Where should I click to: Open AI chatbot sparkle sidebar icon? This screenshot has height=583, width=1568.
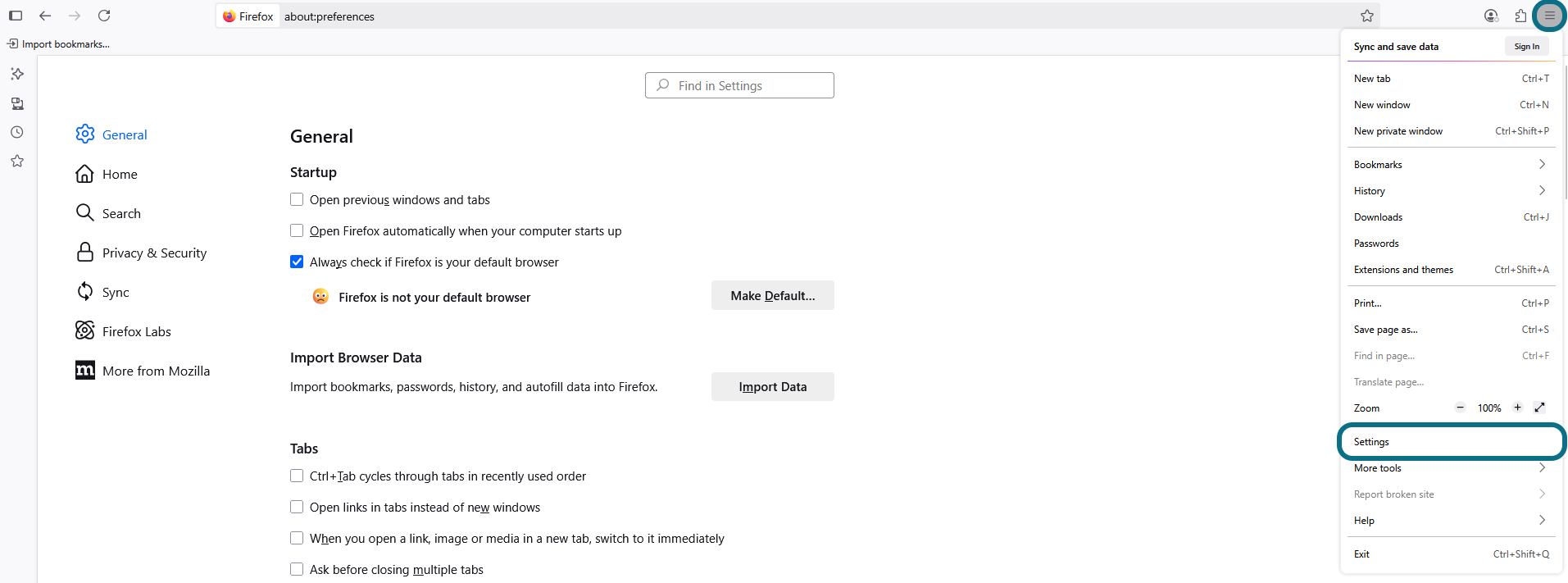click(17, 74)
